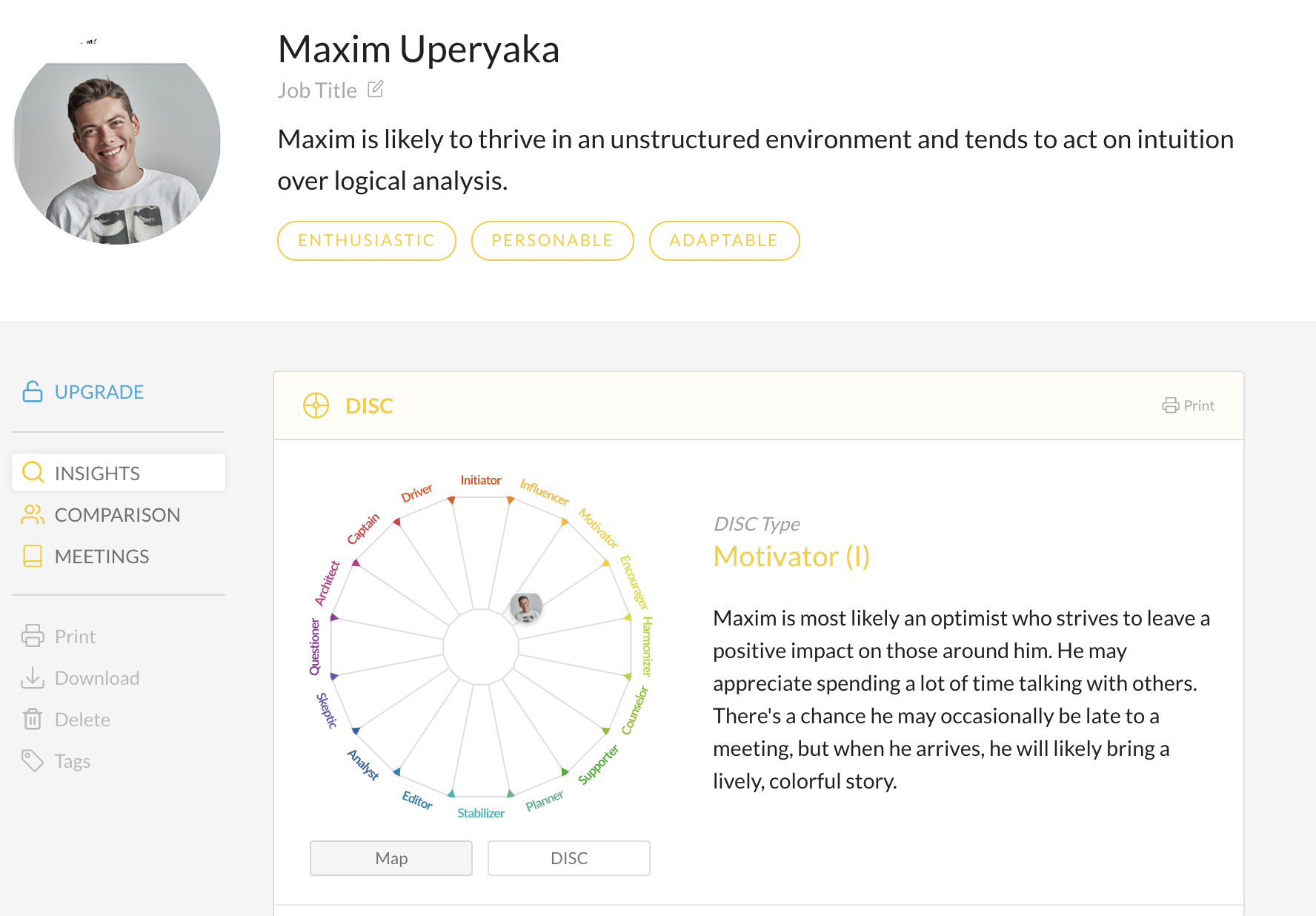Screen dimensions: 1316x916
Task: Click the PERSONABLE trait tag
Action: [x=553, y=241]
